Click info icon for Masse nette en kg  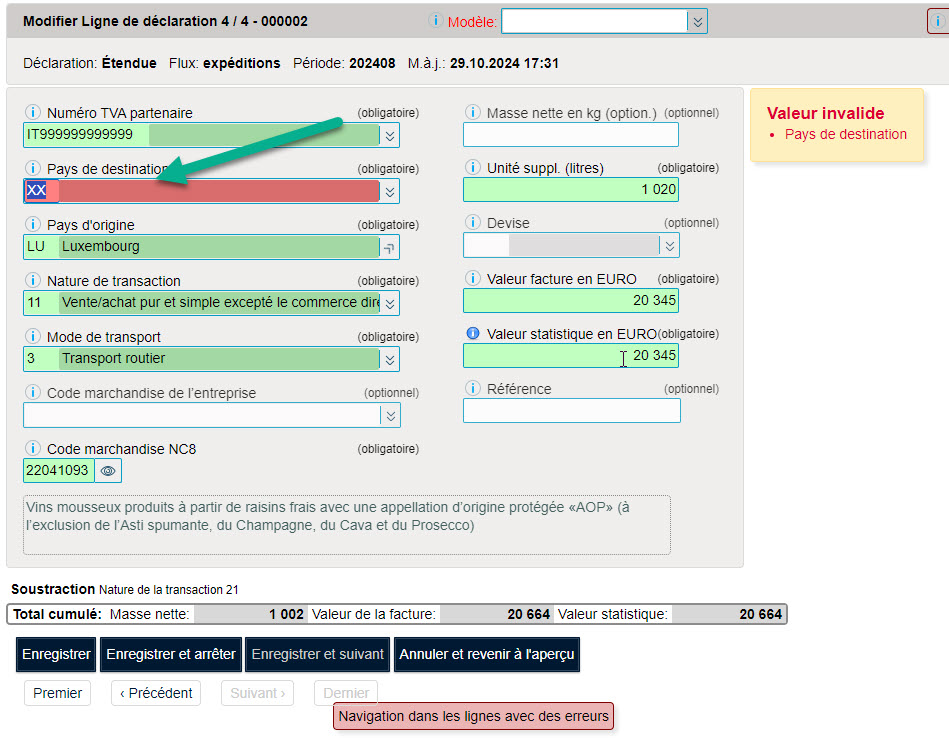(473, 112)
